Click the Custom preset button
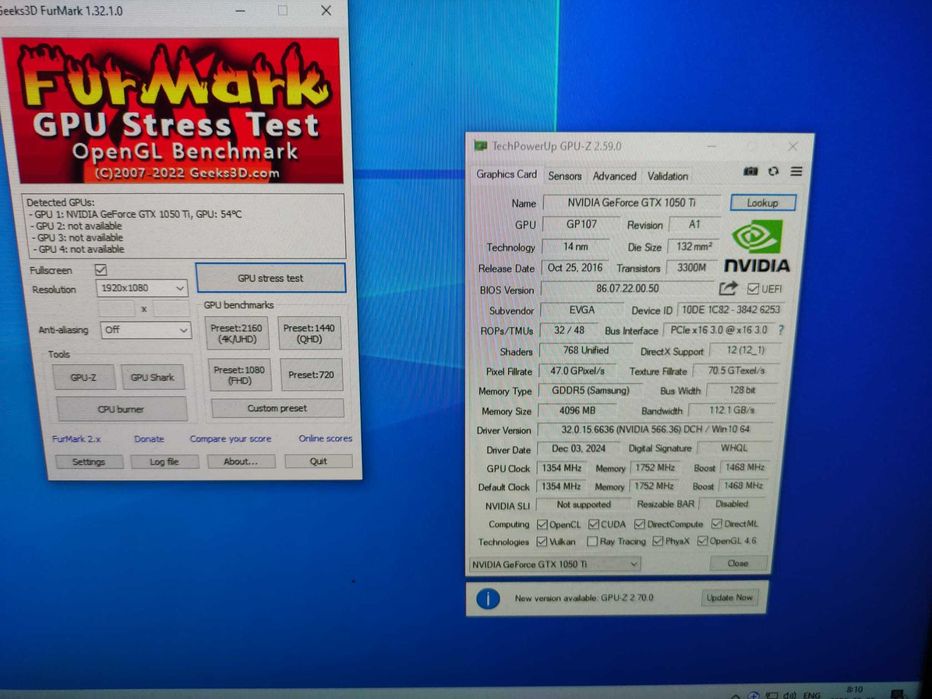The width and height of the screenshot is (932, 699). pos(277,408)
